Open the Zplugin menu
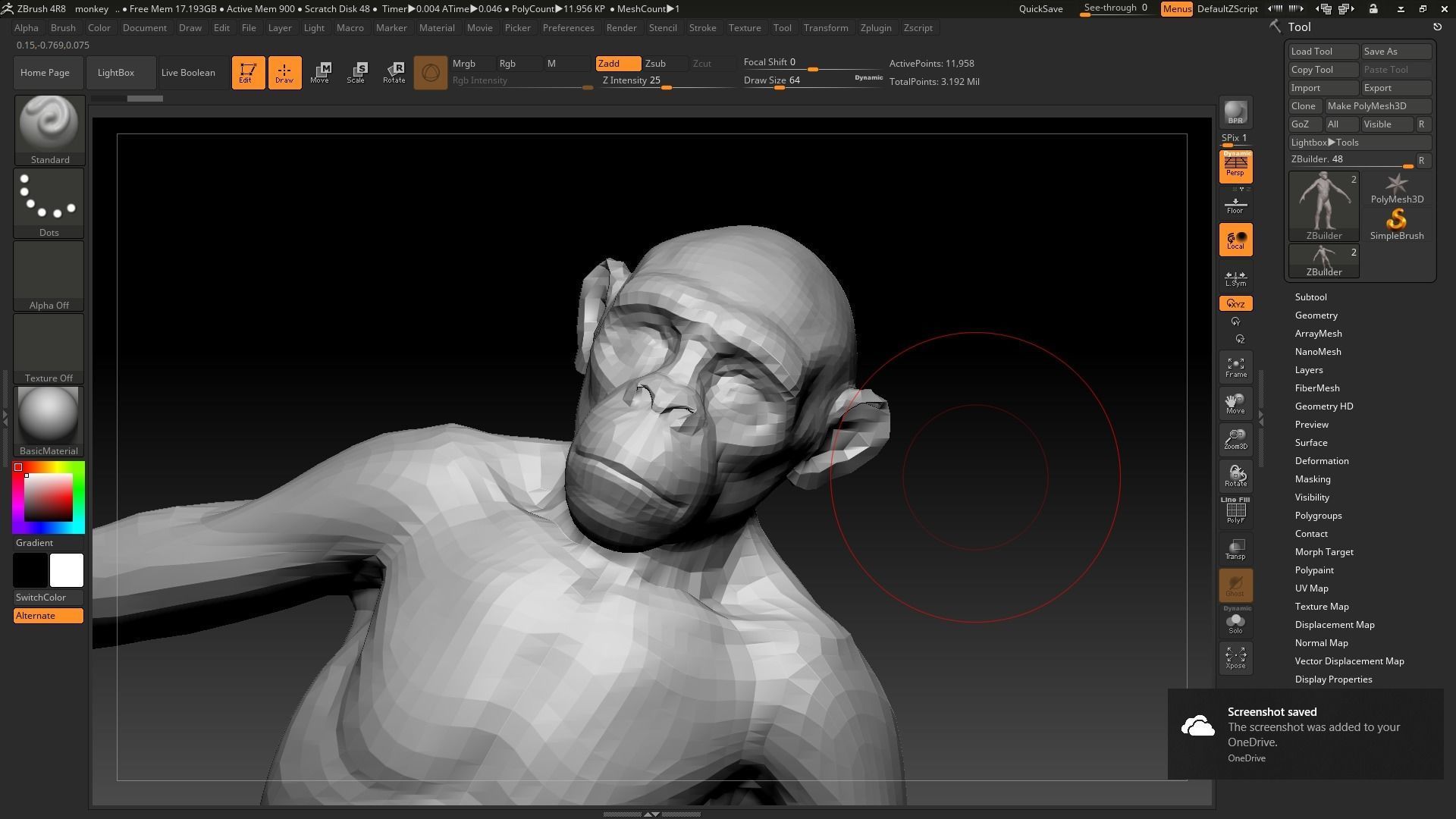 [876, 28]
